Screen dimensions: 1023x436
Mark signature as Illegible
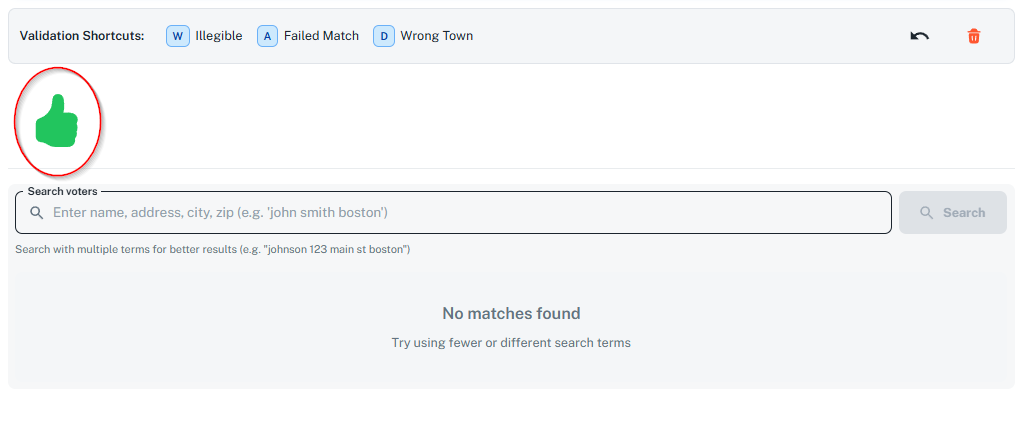click(205, 36)
